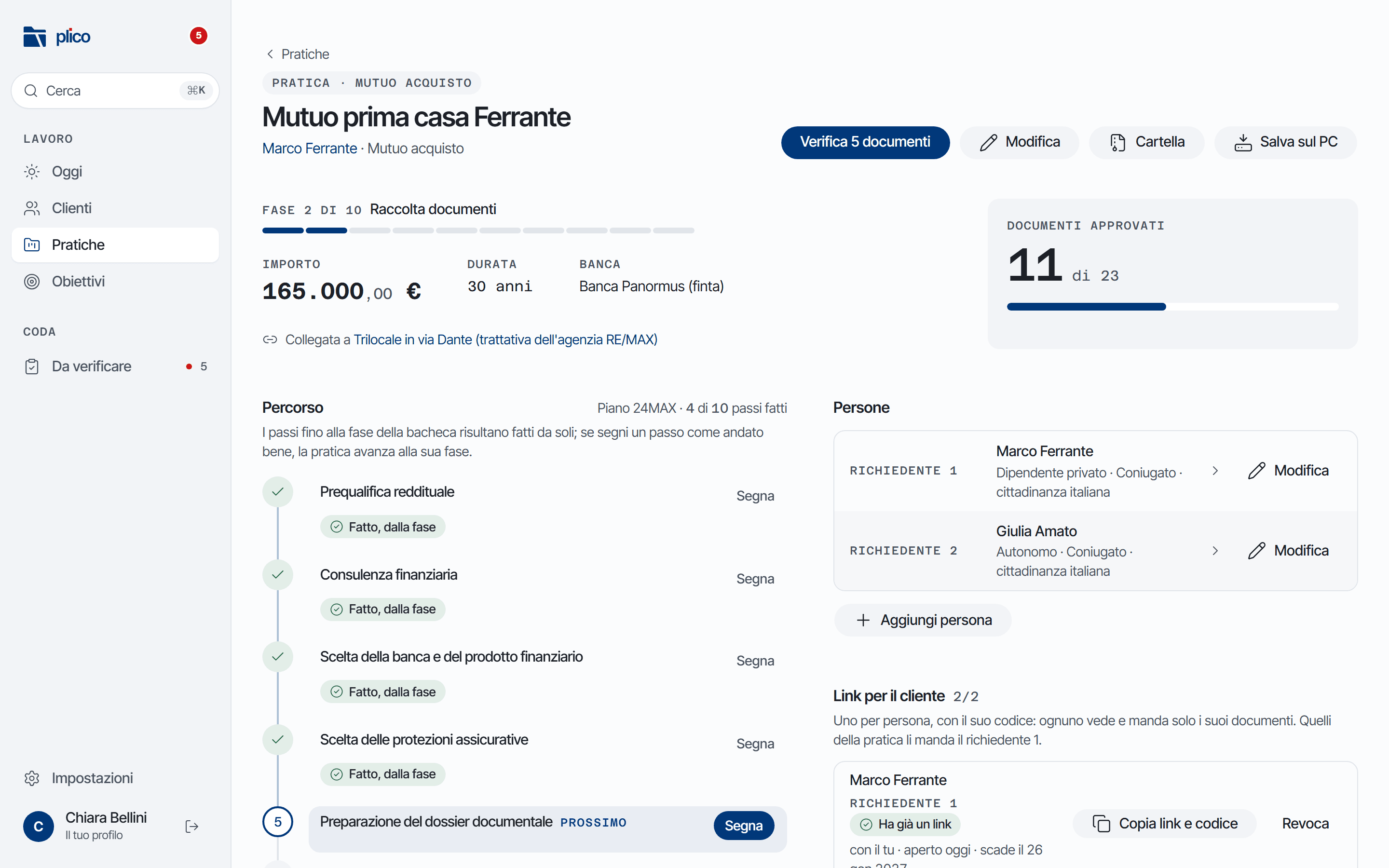Open Marco Ferrante client link under the title
Viewport: 1389px width, 868px height.
coord(309,148)
